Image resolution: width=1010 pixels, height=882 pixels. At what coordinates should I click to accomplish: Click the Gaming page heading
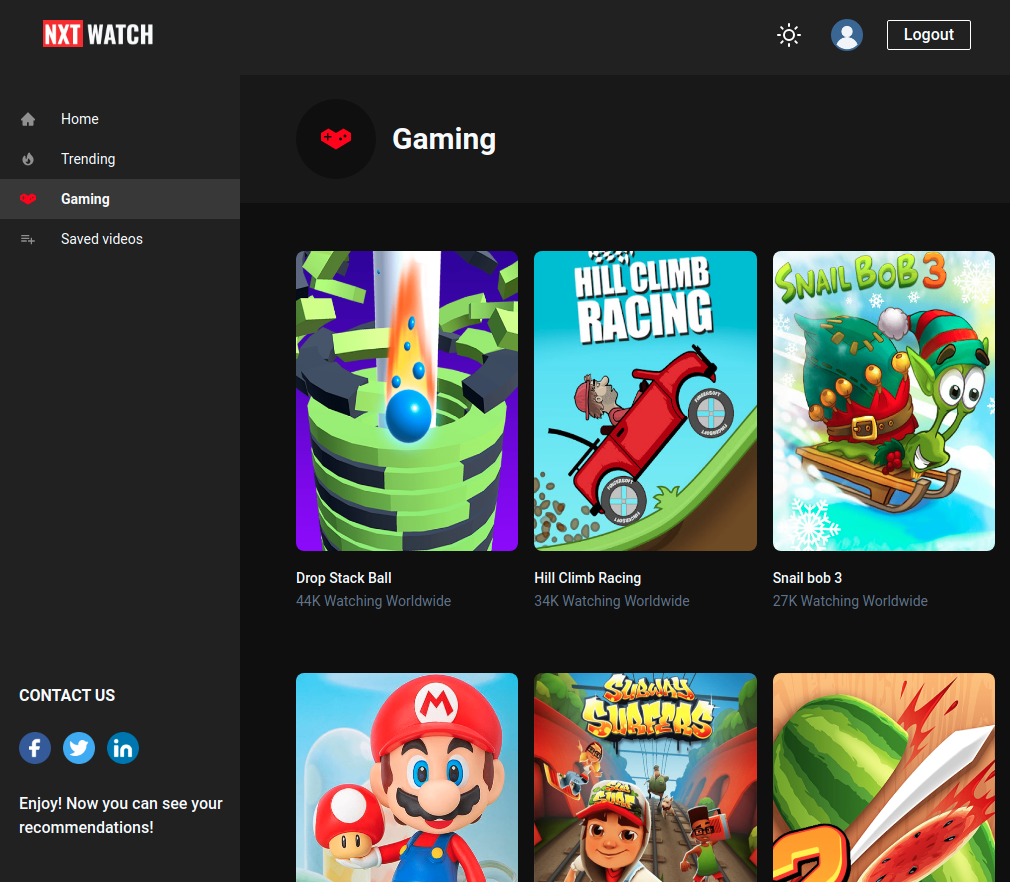[444, 139]
